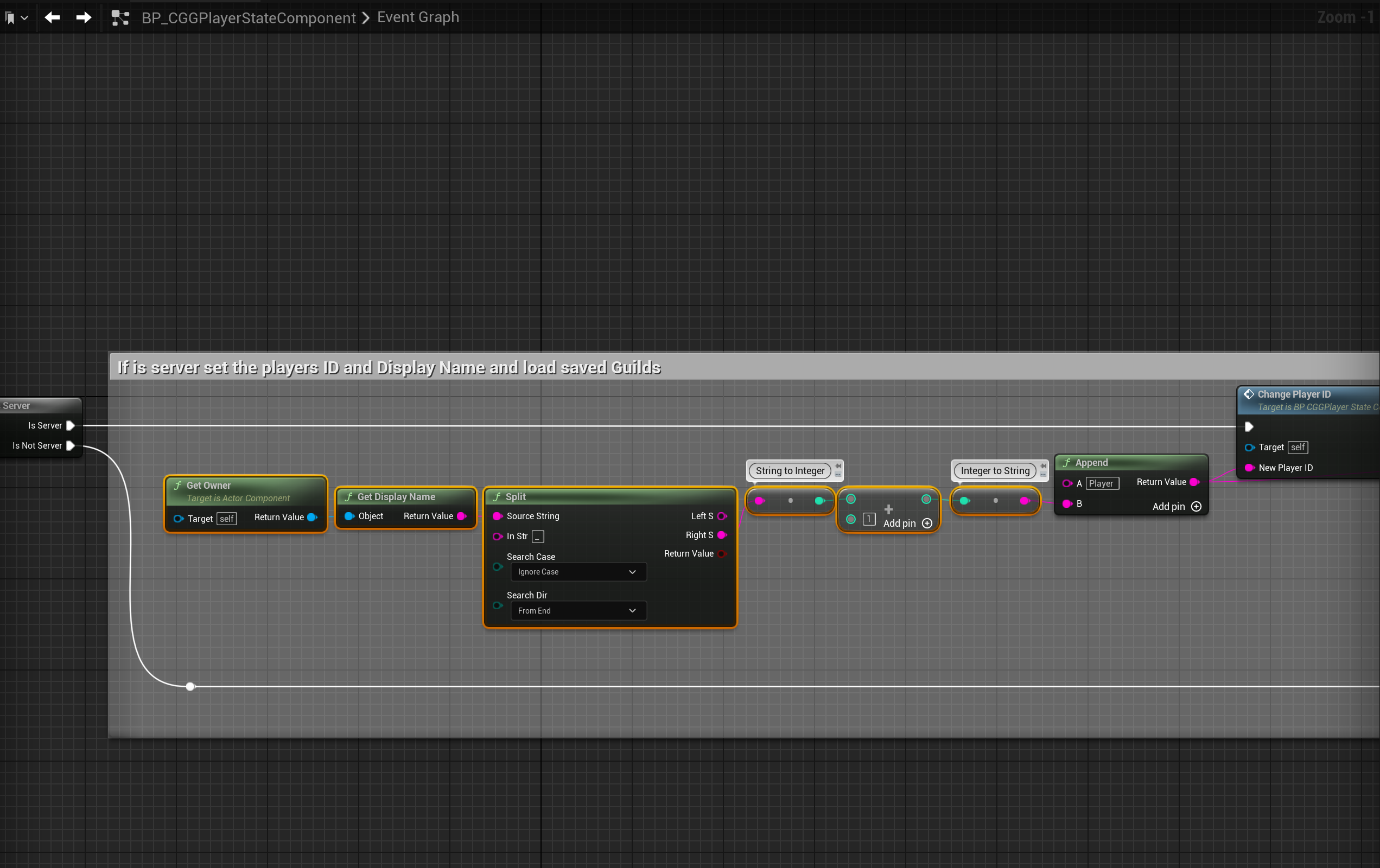Click the In Str input field on Split
This screenshot has width=1380, height=868.
point(538,537)
